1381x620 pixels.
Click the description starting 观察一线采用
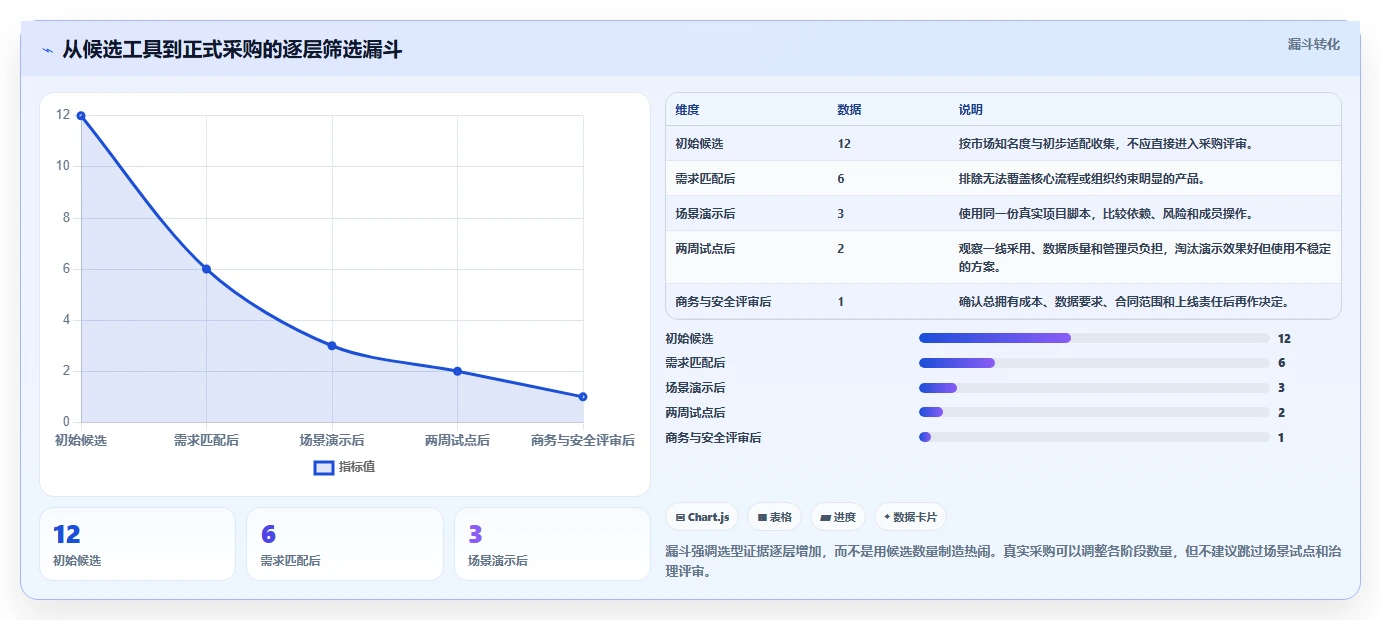point(1144,258)
